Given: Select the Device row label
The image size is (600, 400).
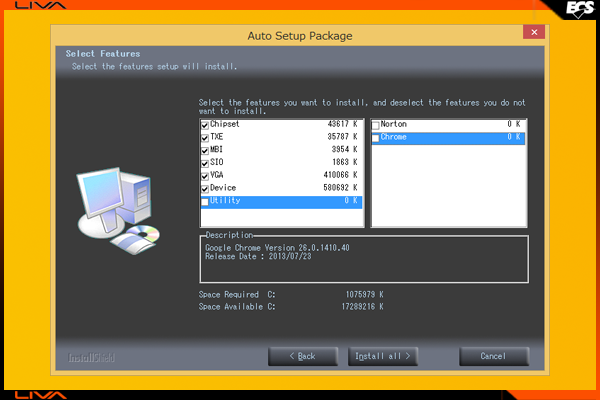Looking at the screenshot, I should (x=223, y=188).
